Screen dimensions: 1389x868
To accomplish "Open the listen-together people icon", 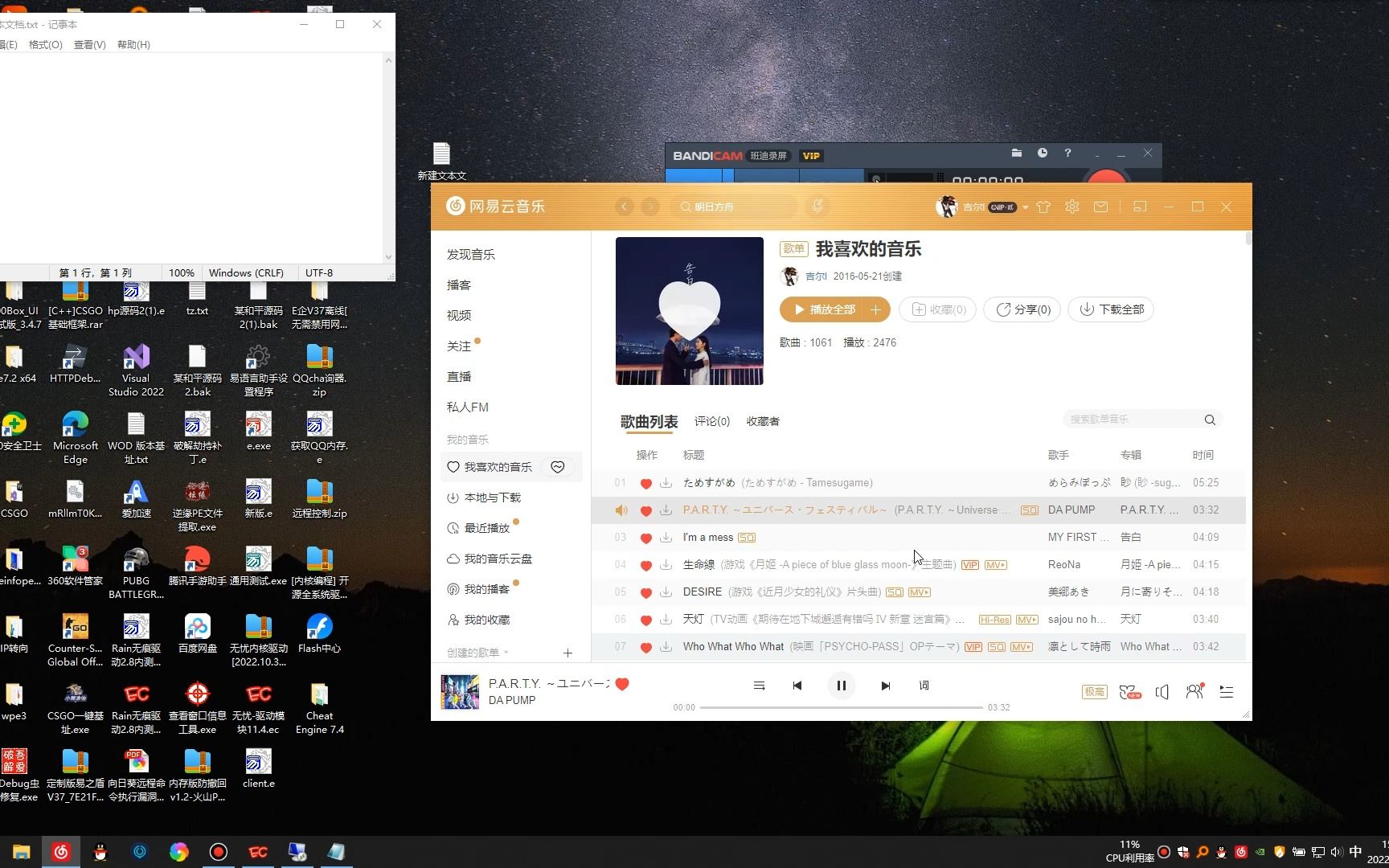I will pyautogui.click(x=1194, y=691).
